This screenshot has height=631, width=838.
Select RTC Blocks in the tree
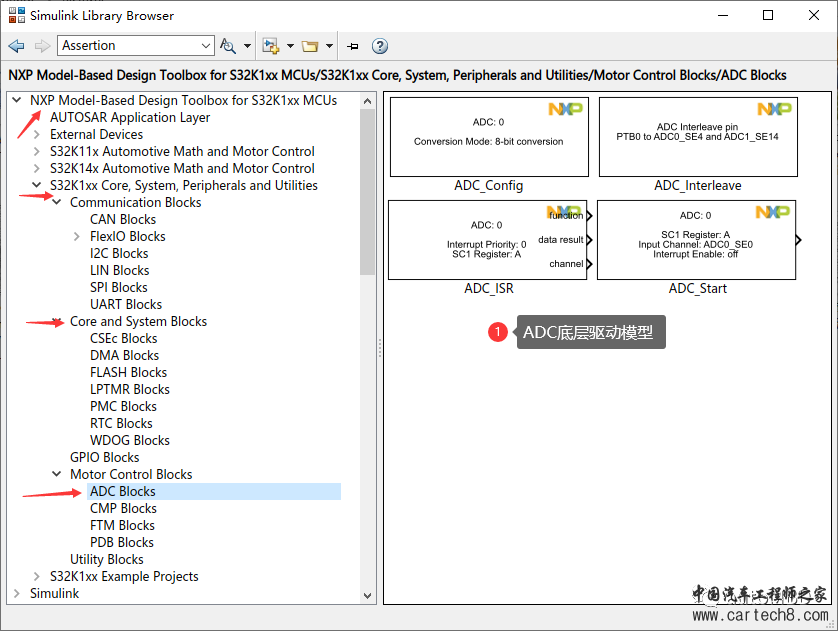pos(121,423)
